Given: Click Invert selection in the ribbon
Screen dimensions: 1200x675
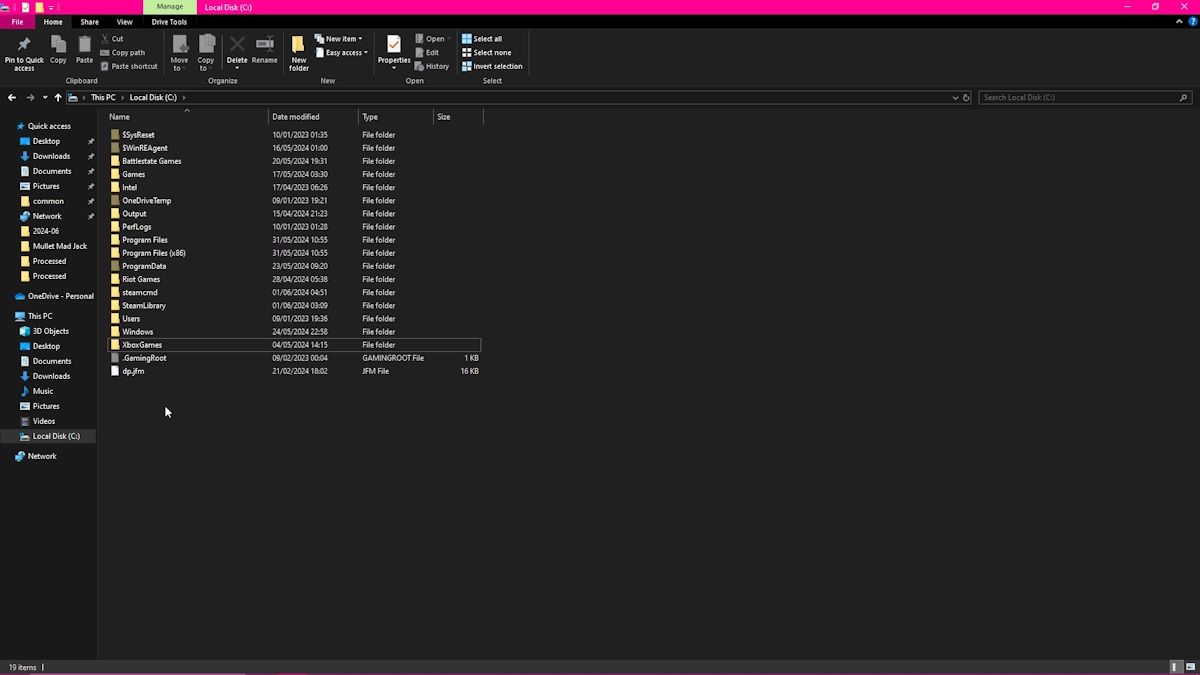Looking at the screenshot, I should (x=492, y=66).
